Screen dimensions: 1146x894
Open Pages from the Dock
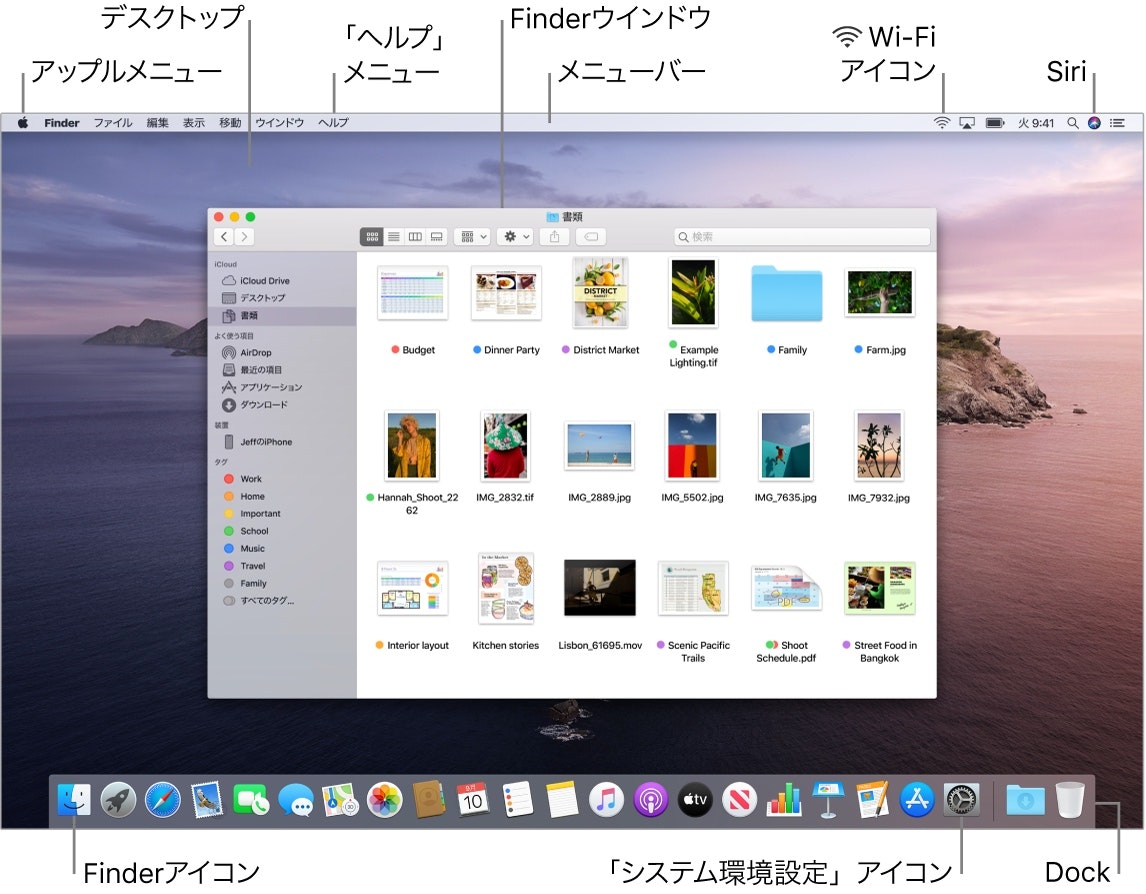coord(873,799)
